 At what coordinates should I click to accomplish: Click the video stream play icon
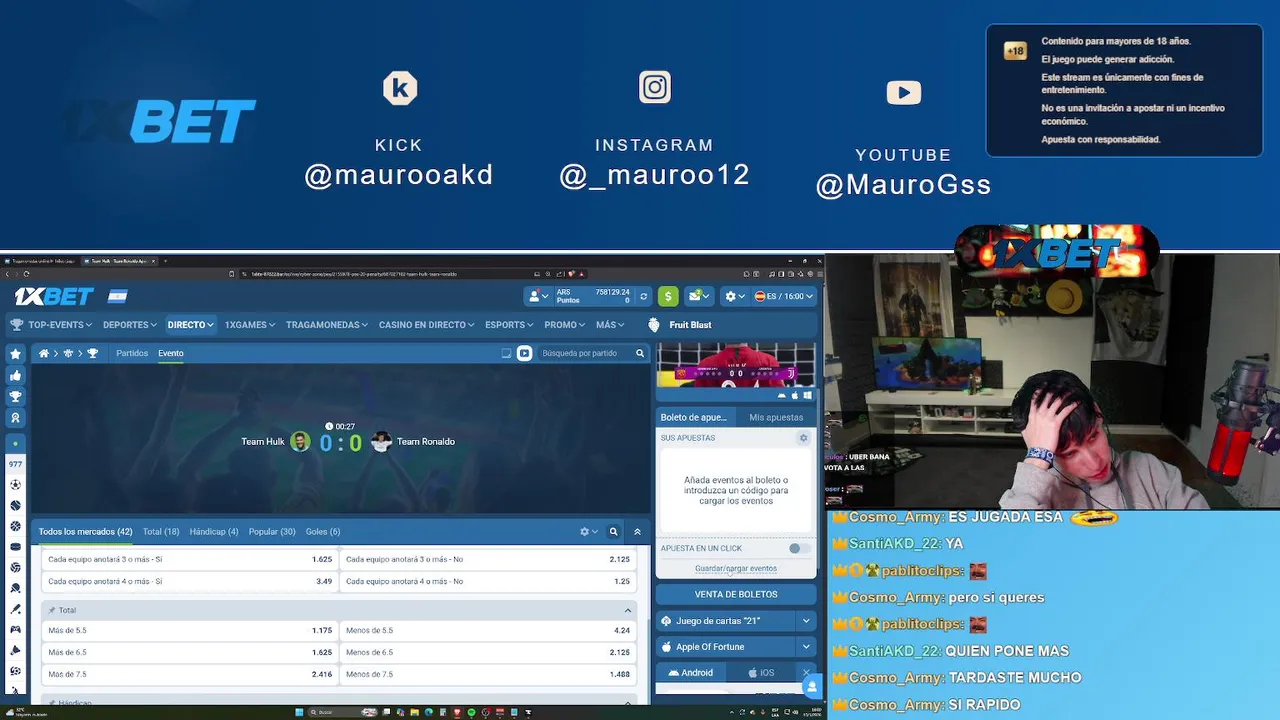coord(524,353)
